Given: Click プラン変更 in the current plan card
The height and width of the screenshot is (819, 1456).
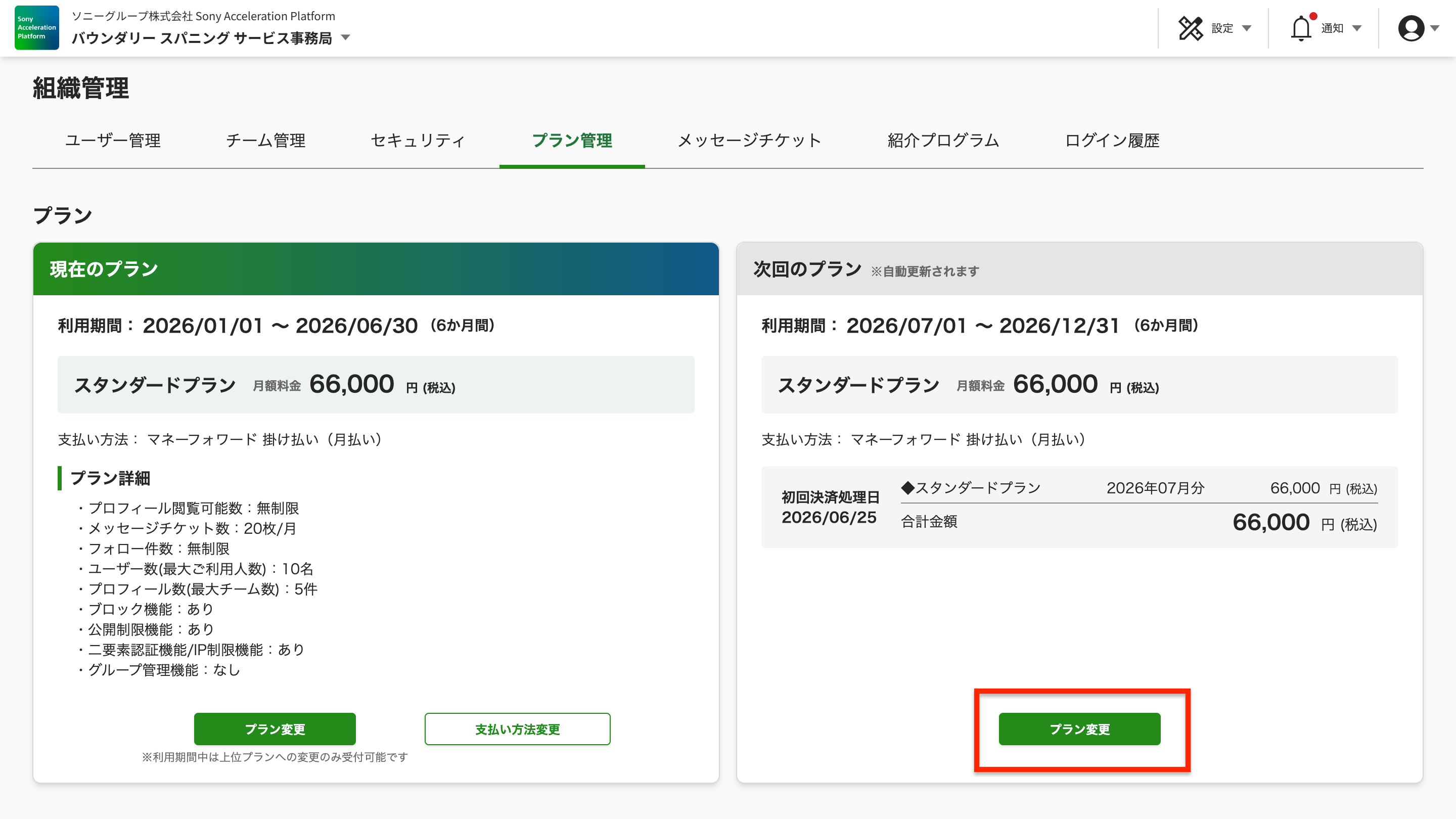Looking at the screenshot, I should click(x=275, y=729).
